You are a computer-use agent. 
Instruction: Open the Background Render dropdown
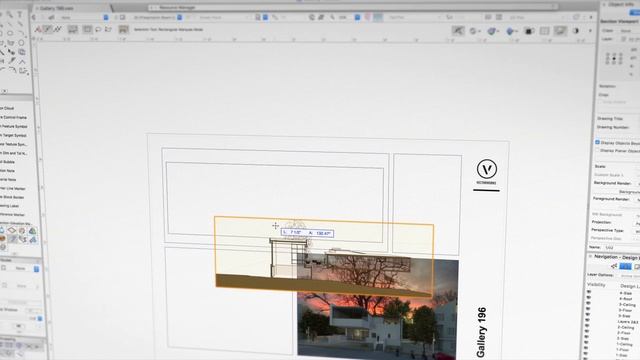click(x=638, y=183)
